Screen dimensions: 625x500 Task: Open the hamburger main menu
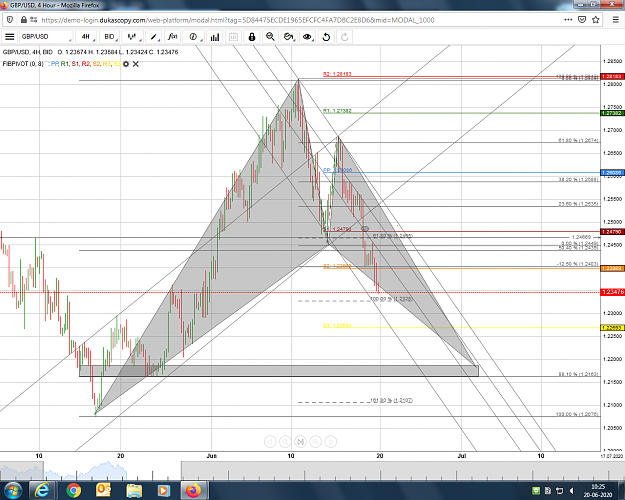[x=10, y=37]
